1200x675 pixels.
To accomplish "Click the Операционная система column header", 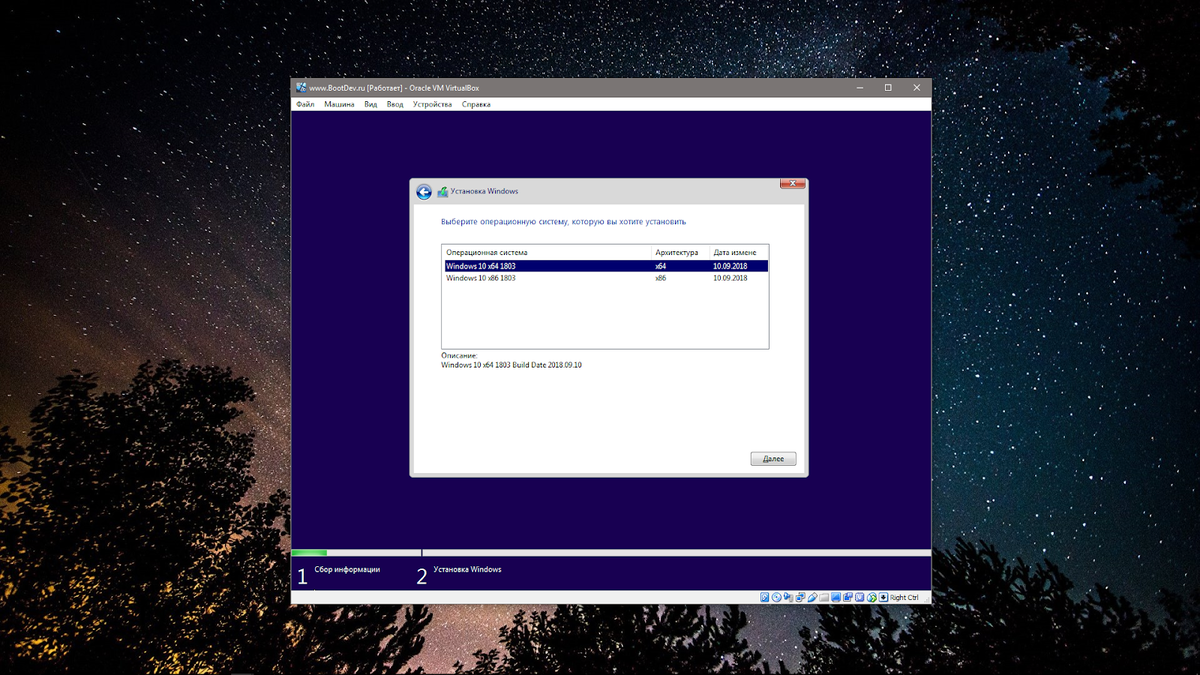I will (x=546, y=252).
